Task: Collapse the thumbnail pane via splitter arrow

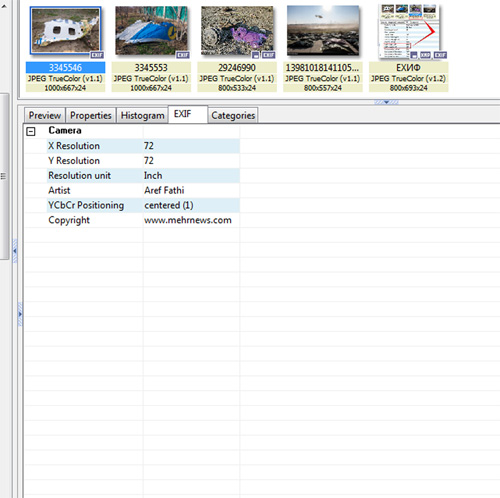Action: point(386,102)
